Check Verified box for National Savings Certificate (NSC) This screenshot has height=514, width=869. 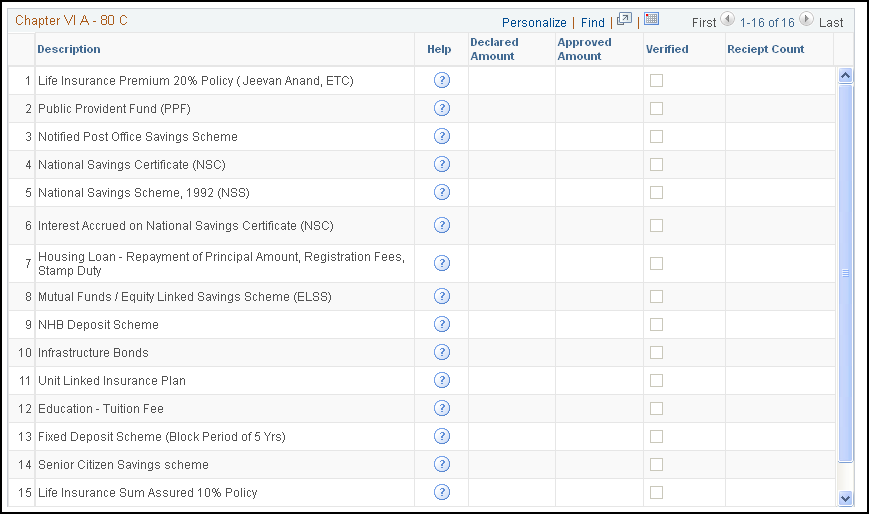[656, 164]
